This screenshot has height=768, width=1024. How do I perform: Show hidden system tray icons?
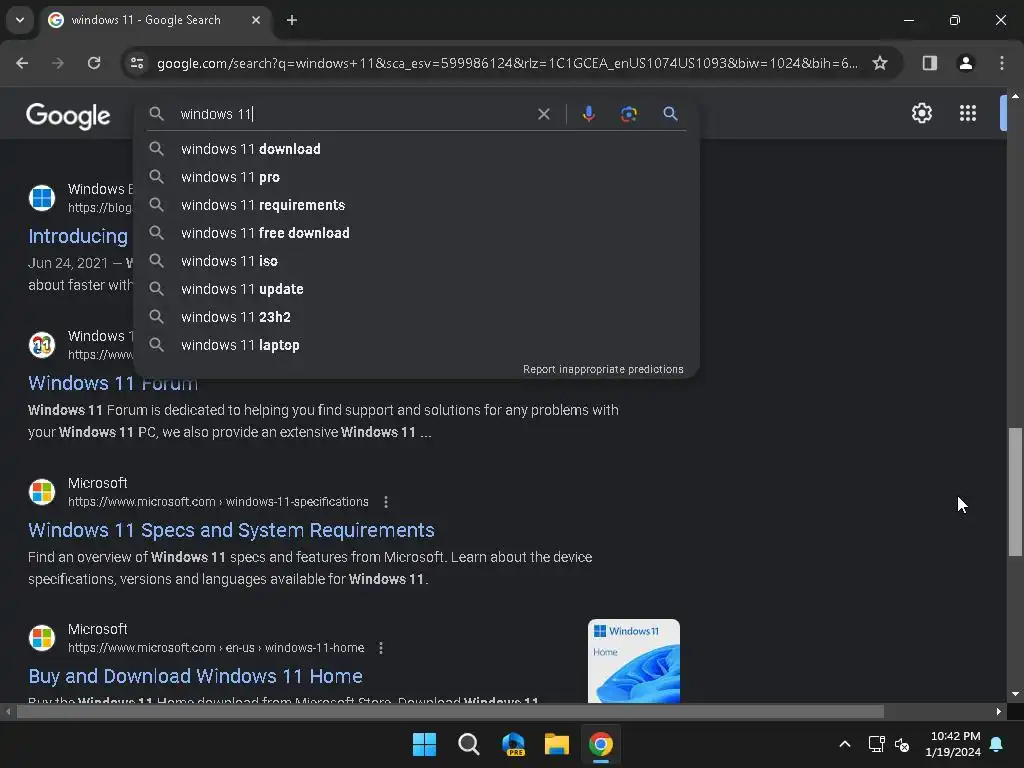(844, 744)
